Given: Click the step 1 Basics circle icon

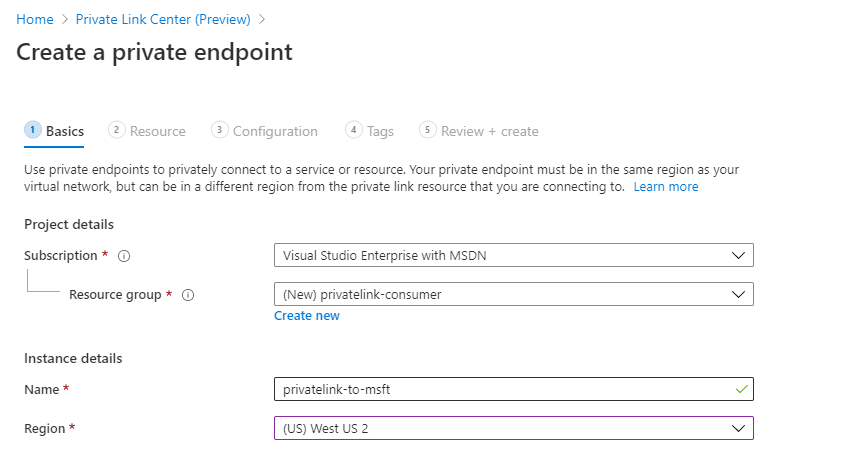Looking at the screenshot, I should pyautogui.click(x=33, y=130).
